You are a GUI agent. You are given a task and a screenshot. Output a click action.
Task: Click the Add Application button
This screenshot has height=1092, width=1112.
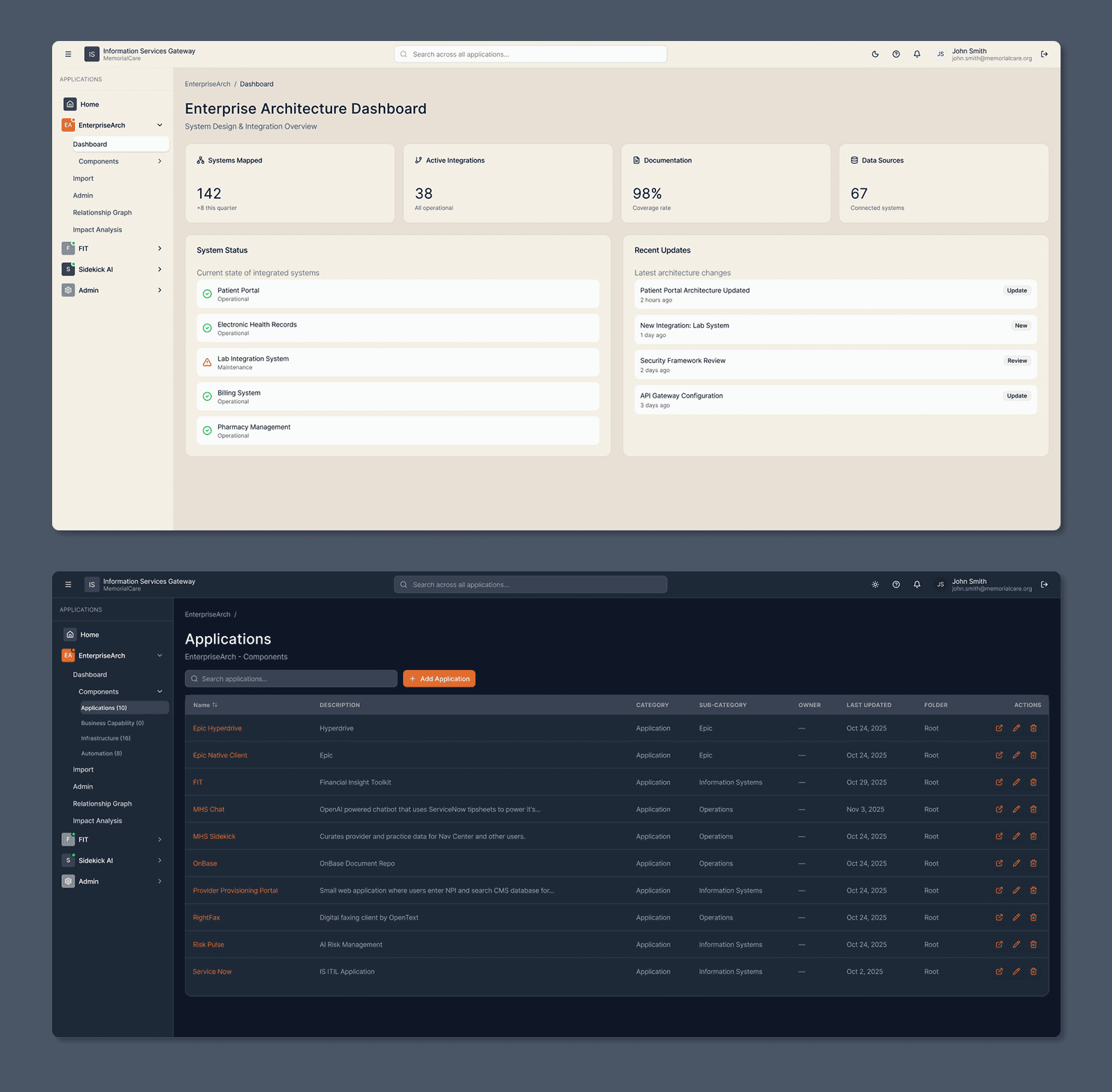tap(439, 678)
